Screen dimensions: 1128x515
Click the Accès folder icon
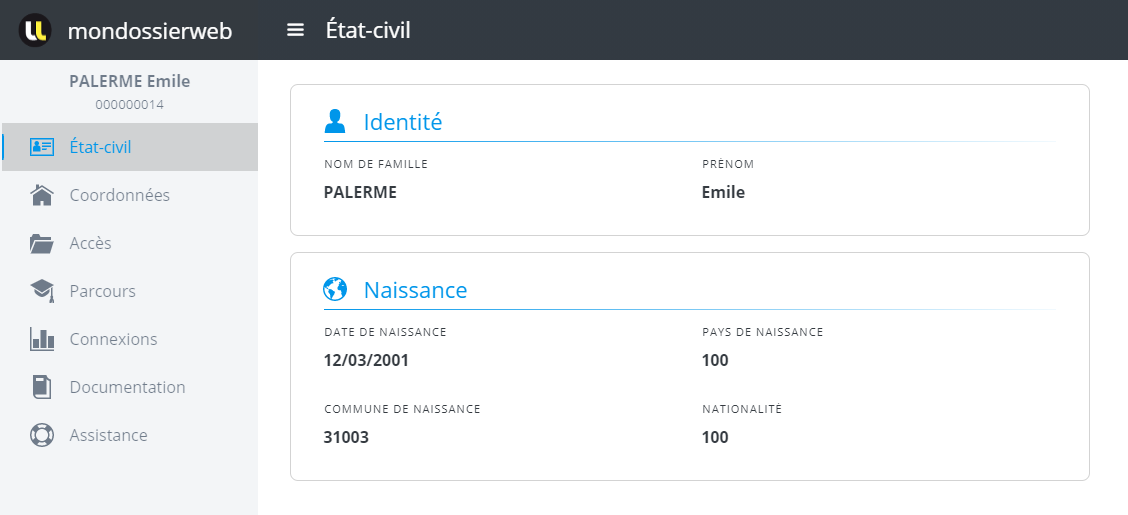[x=42, y=243]
